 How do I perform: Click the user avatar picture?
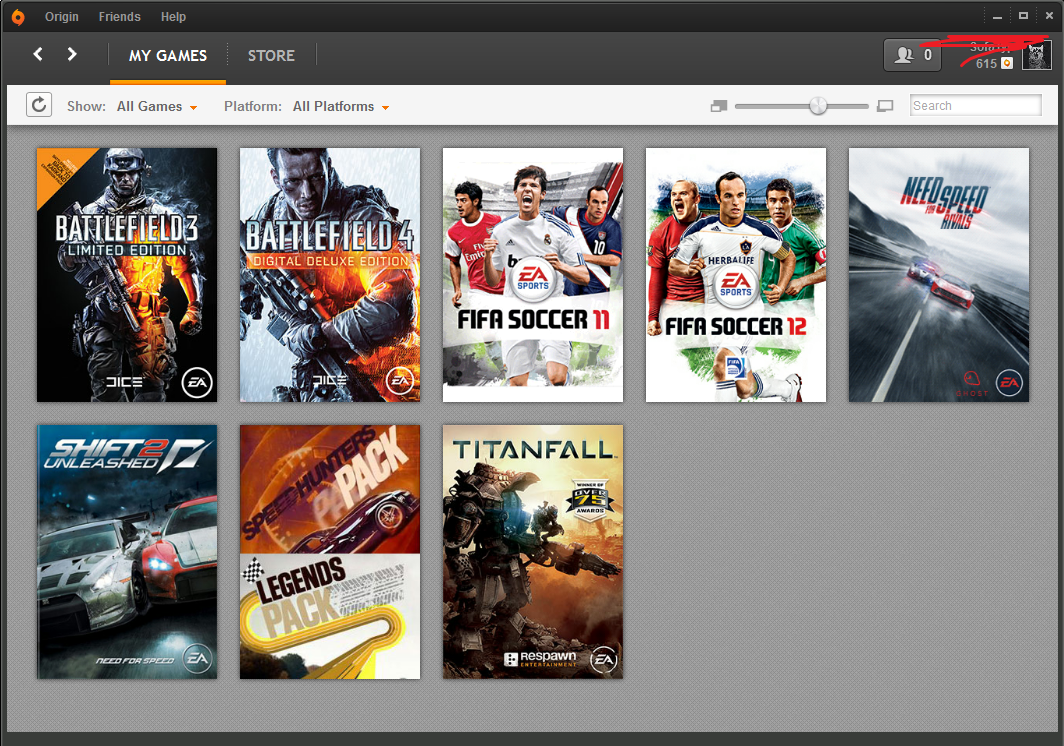[x=1036, y=56]
